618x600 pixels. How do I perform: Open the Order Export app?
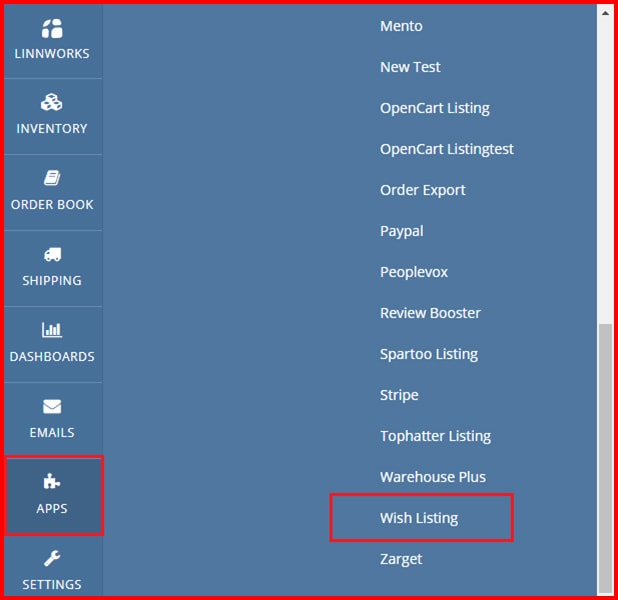[423, 190]
